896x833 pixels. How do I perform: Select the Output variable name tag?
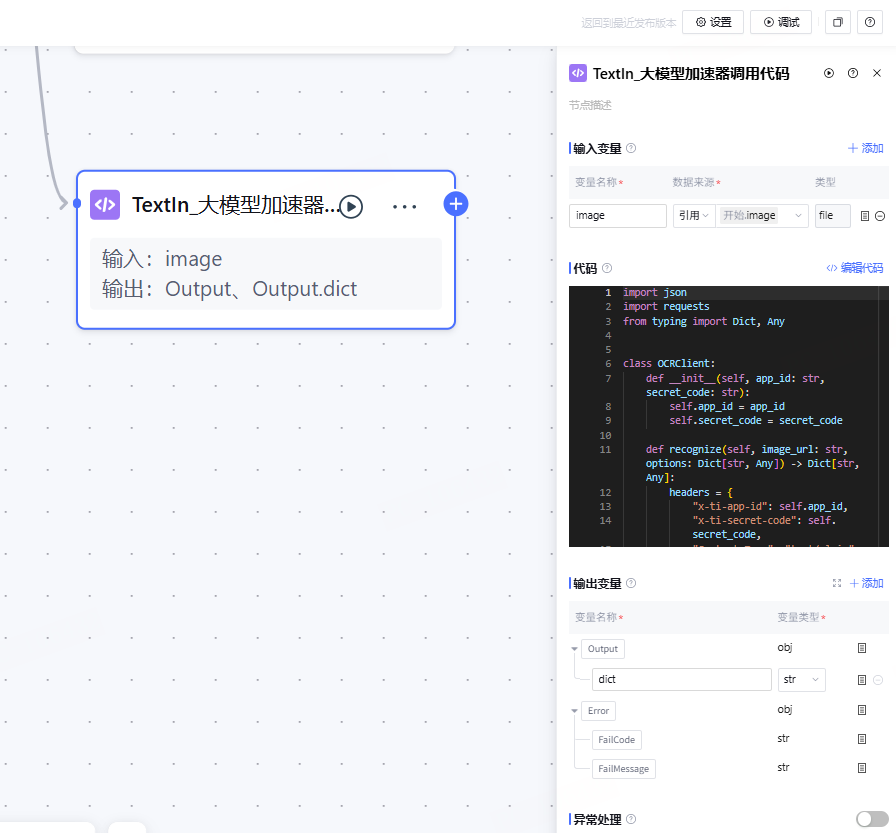[x=602, y=649]
